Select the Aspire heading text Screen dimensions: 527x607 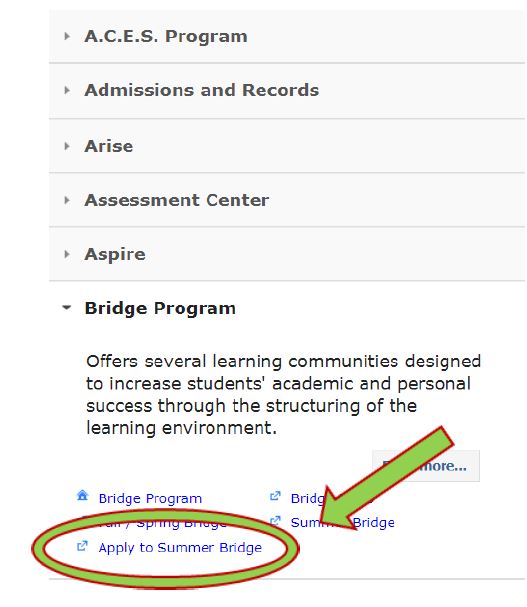[115, 254]
